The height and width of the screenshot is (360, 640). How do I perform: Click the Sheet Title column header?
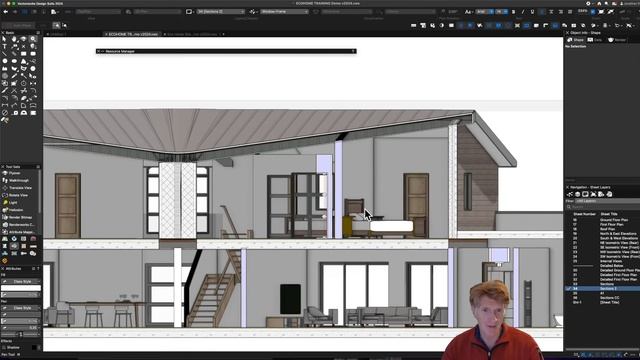(609, 214)
